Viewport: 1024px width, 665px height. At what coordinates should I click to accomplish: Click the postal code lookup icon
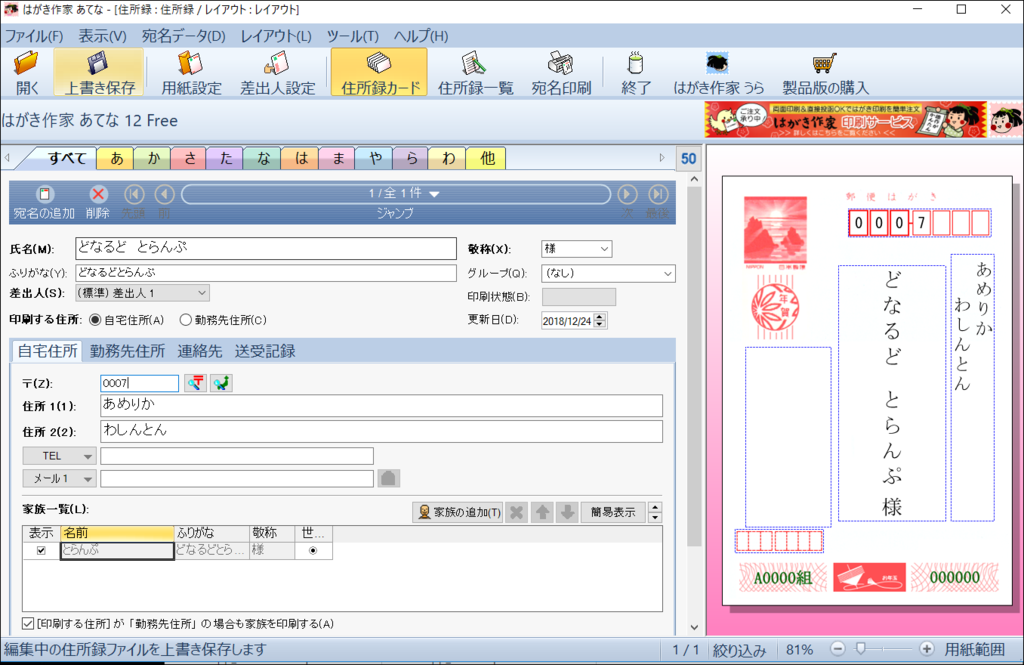click(x=195, y=383)
